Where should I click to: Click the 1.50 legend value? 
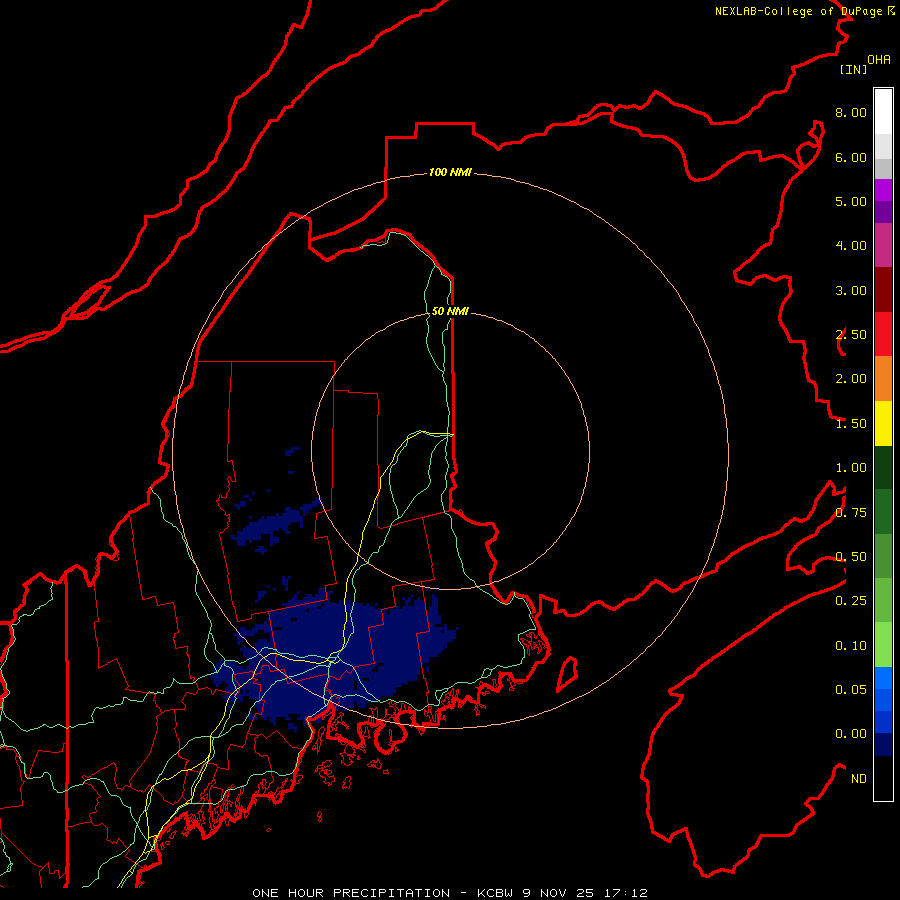coord(851,424)
